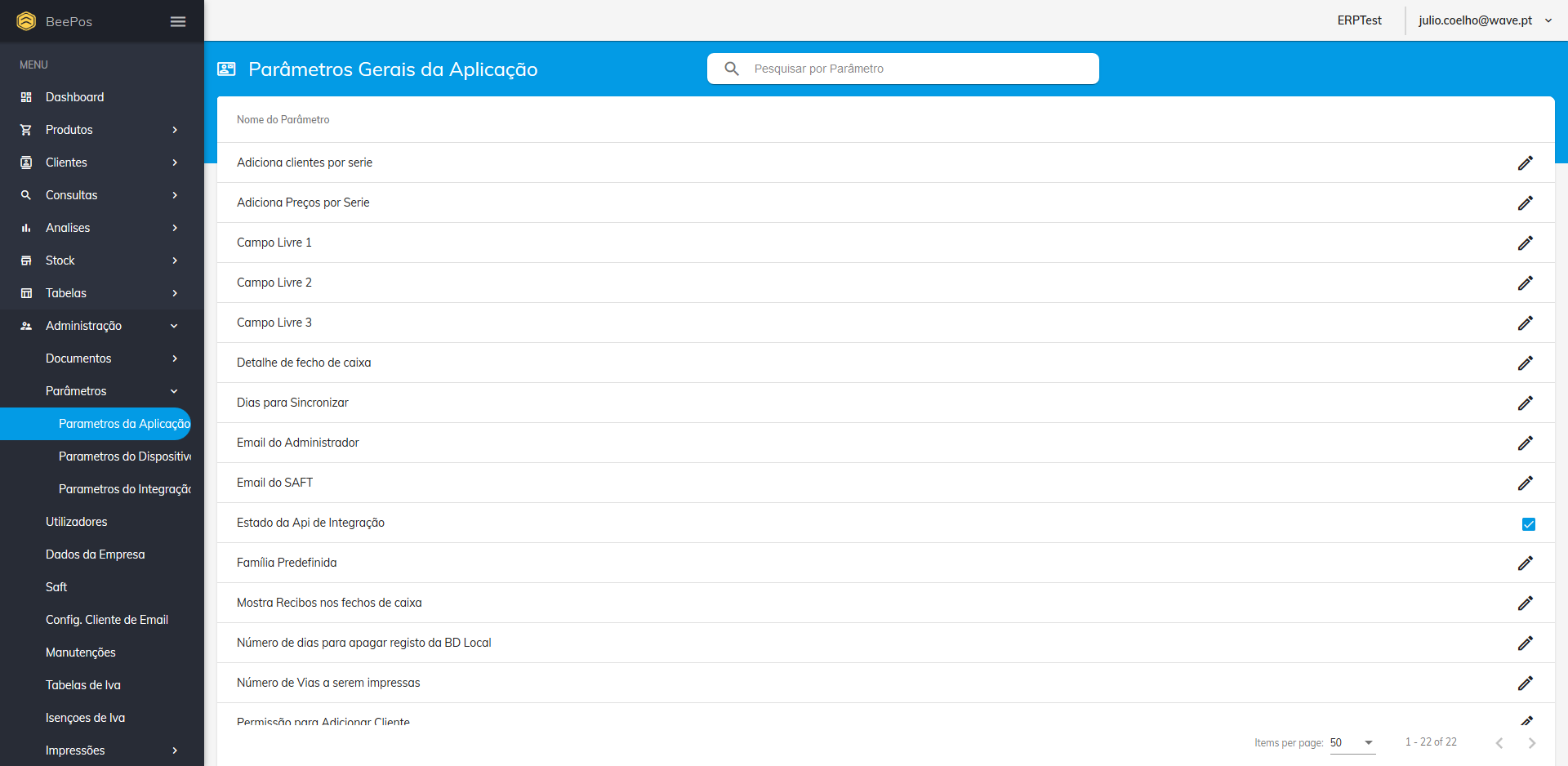Edit the 'Adiciona clientes por serie' parameter
1568x766 pixels.
(x=1525, y=163)
